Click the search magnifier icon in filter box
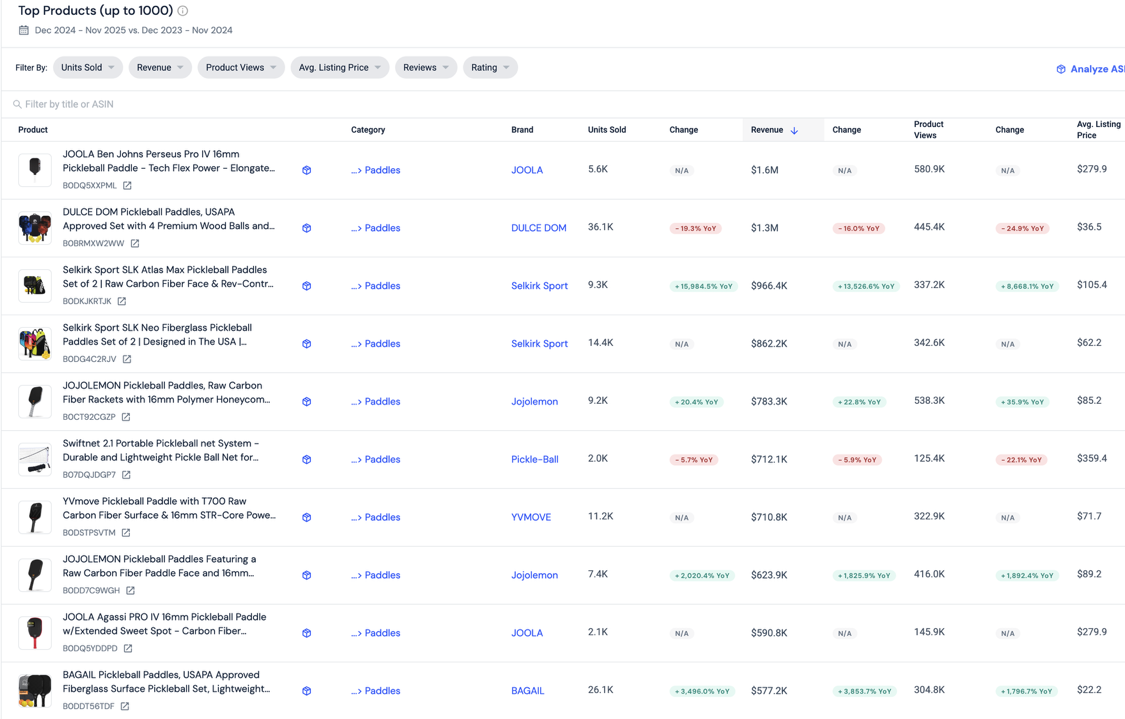This screenshot has height=719, width=1125. [x=17, y=104]
